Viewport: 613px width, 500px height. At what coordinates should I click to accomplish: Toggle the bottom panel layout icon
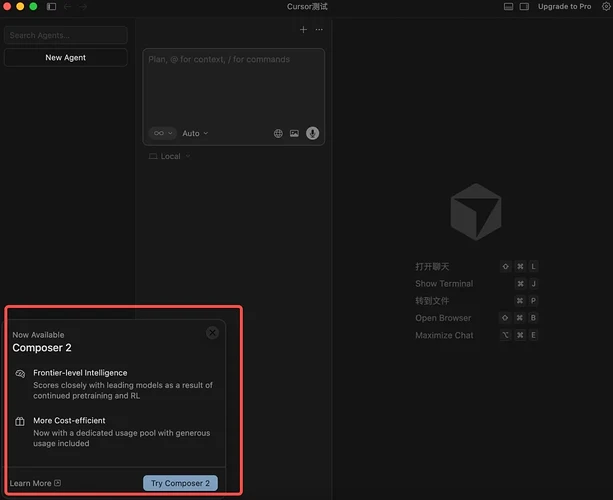pyautogui.click(x=509, y=6)
